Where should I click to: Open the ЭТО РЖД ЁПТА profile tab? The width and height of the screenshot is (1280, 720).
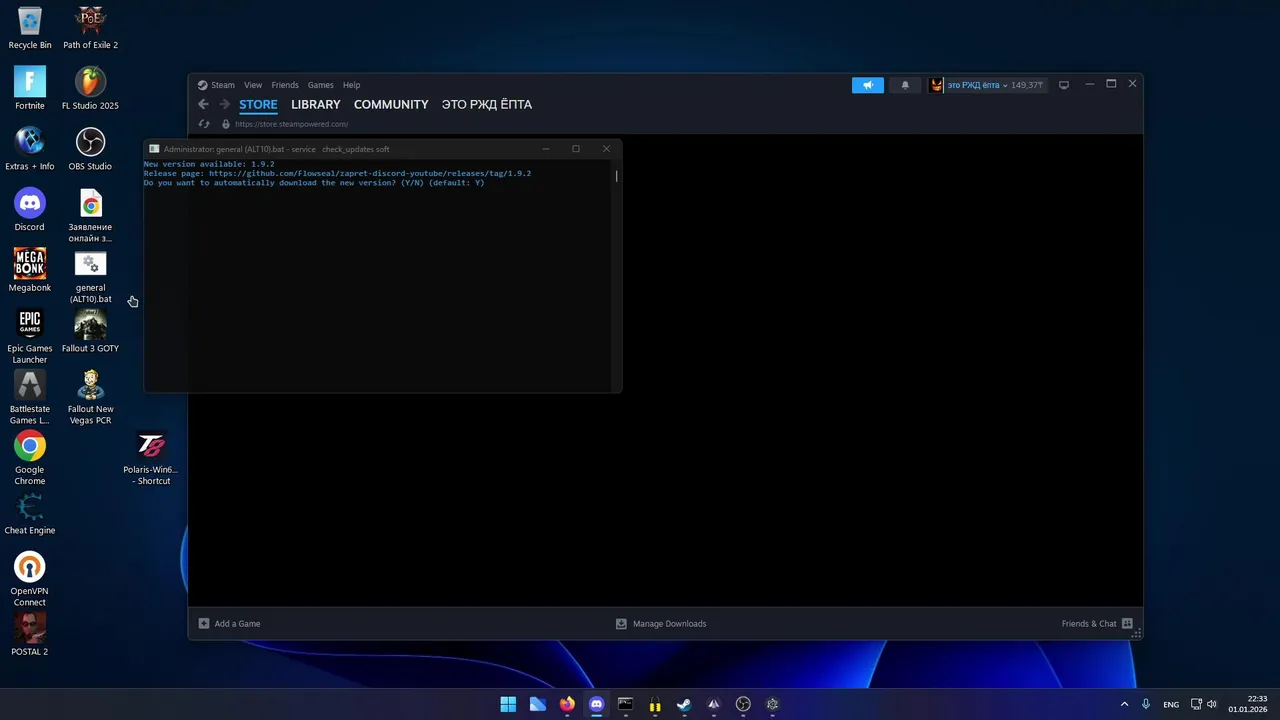pos(487,104)
